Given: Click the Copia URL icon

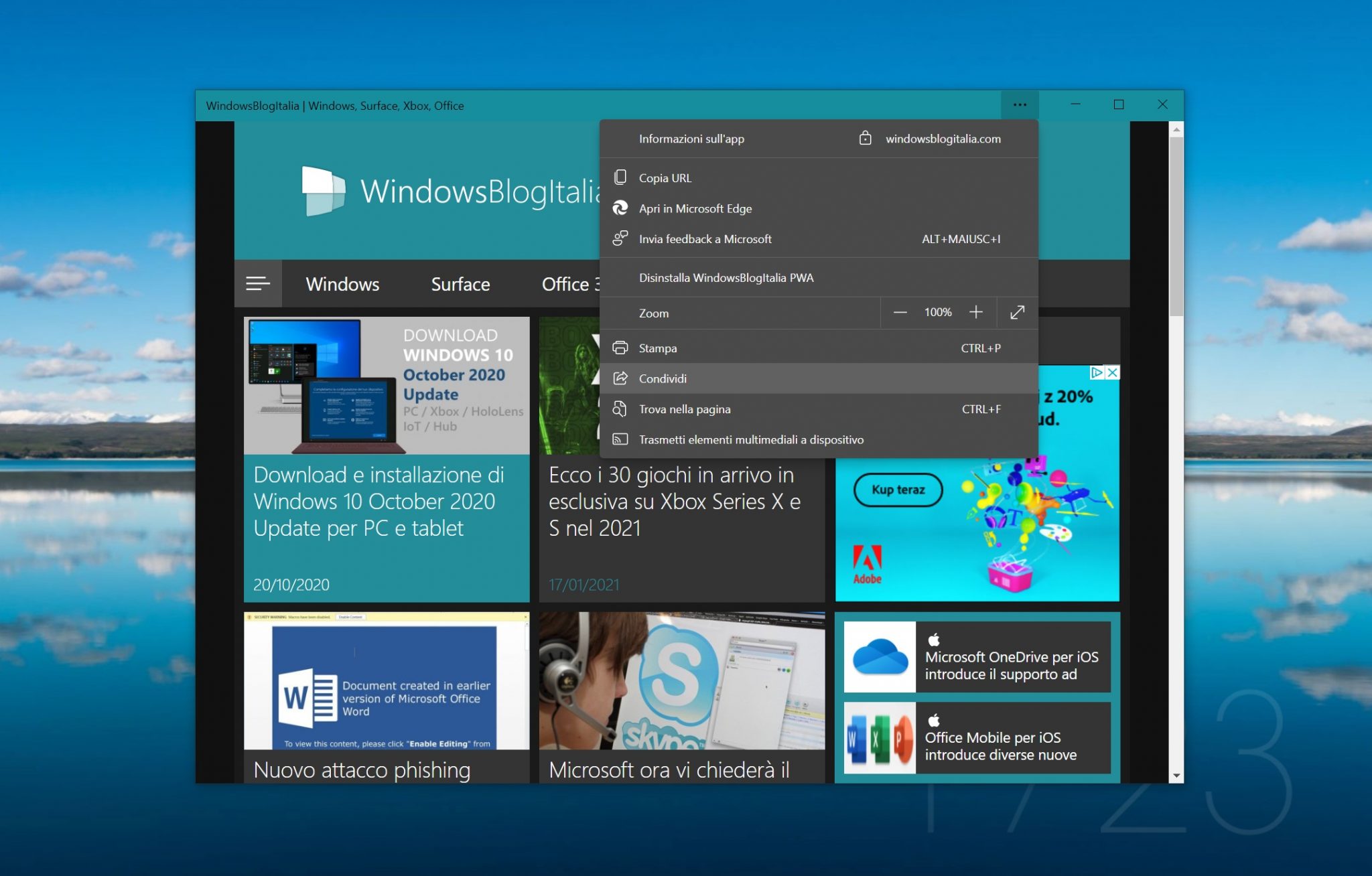Looking at the screenshot, I should [x=620, y=177].
